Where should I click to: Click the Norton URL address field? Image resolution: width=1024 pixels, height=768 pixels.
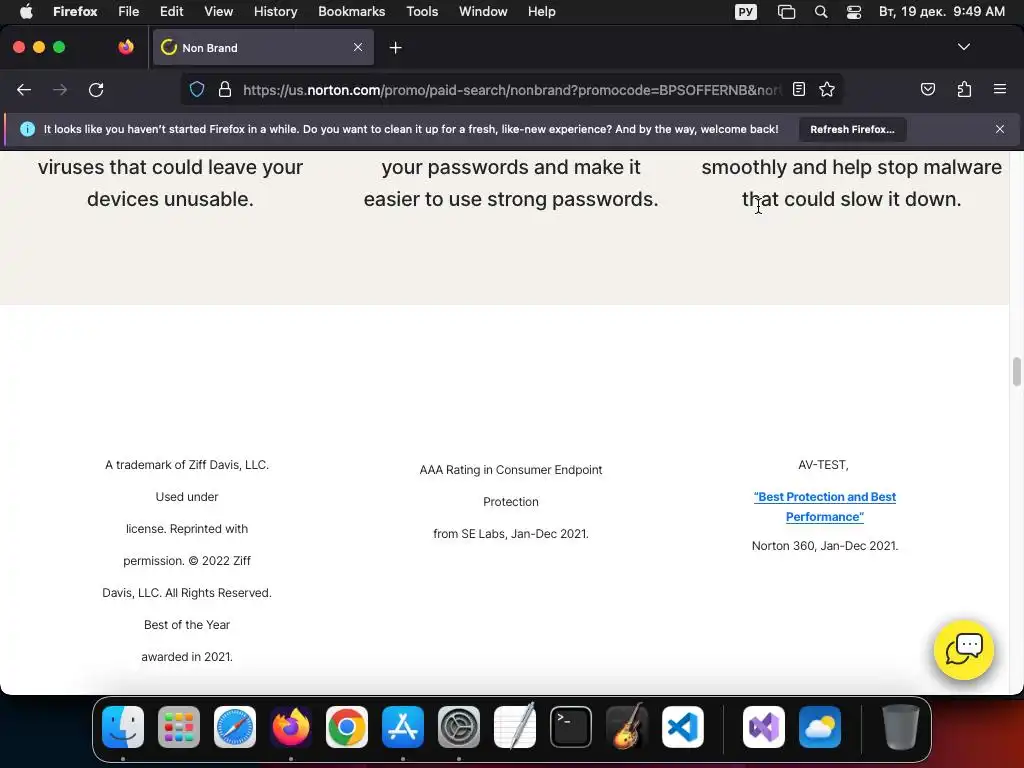tap(511, 89)
